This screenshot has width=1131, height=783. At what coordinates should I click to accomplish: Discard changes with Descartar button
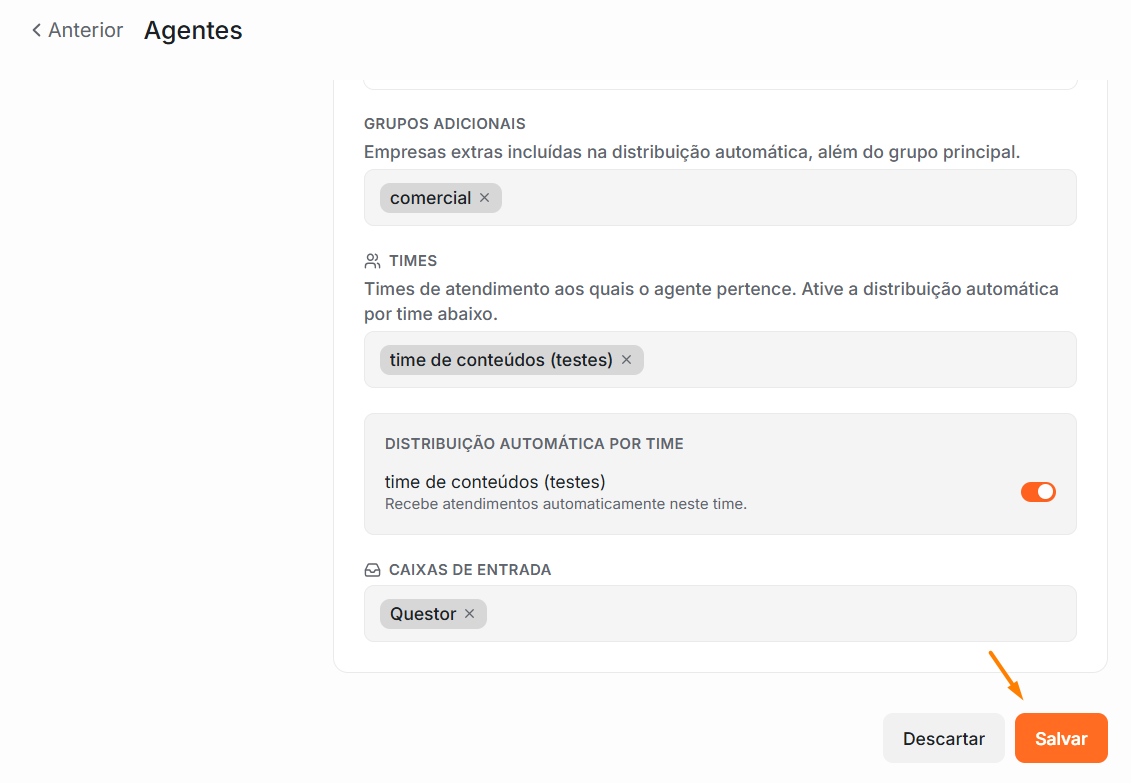click(x=943, y=738)
